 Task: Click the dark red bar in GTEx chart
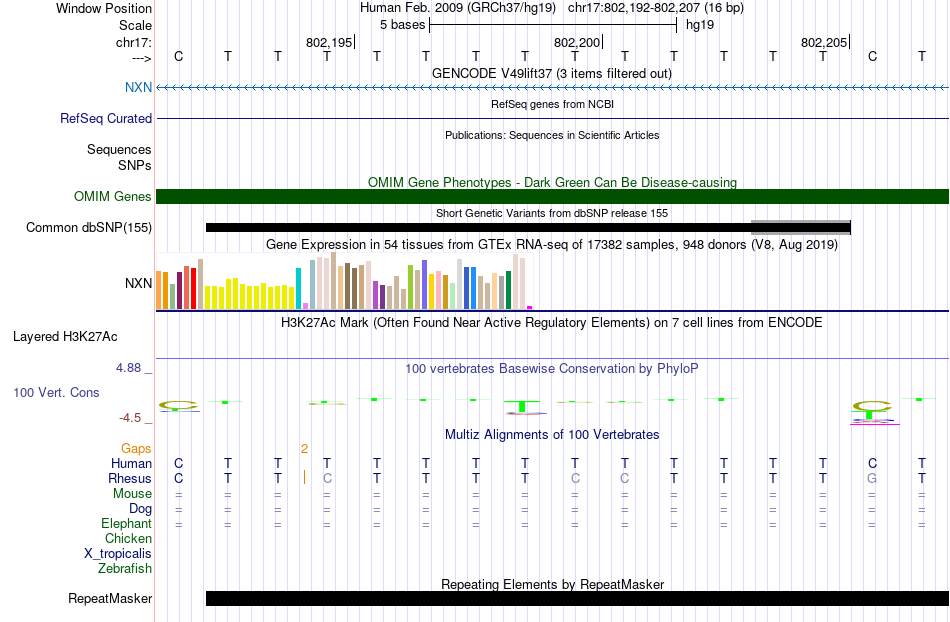click(x=179, y=291)
